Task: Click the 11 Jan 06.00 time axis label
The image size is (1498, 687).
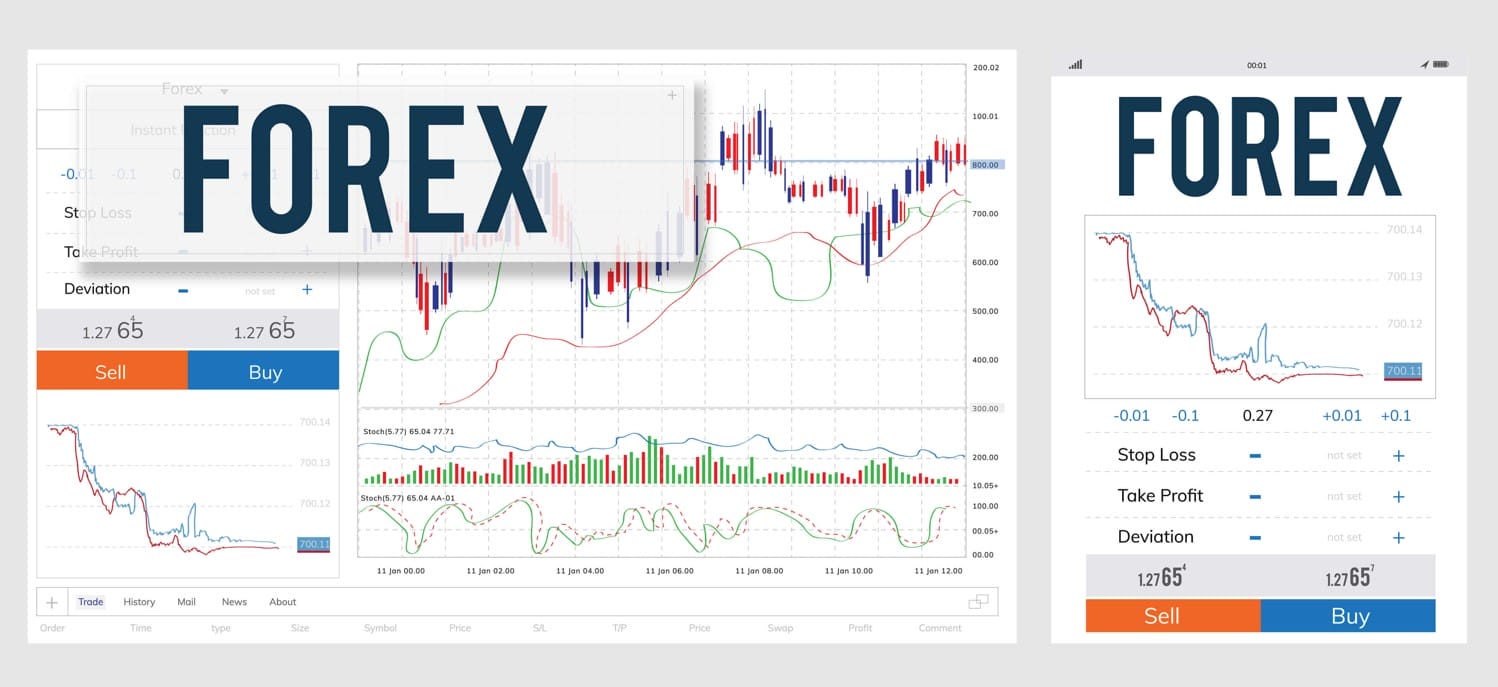Action: click(x=670, y=571)
